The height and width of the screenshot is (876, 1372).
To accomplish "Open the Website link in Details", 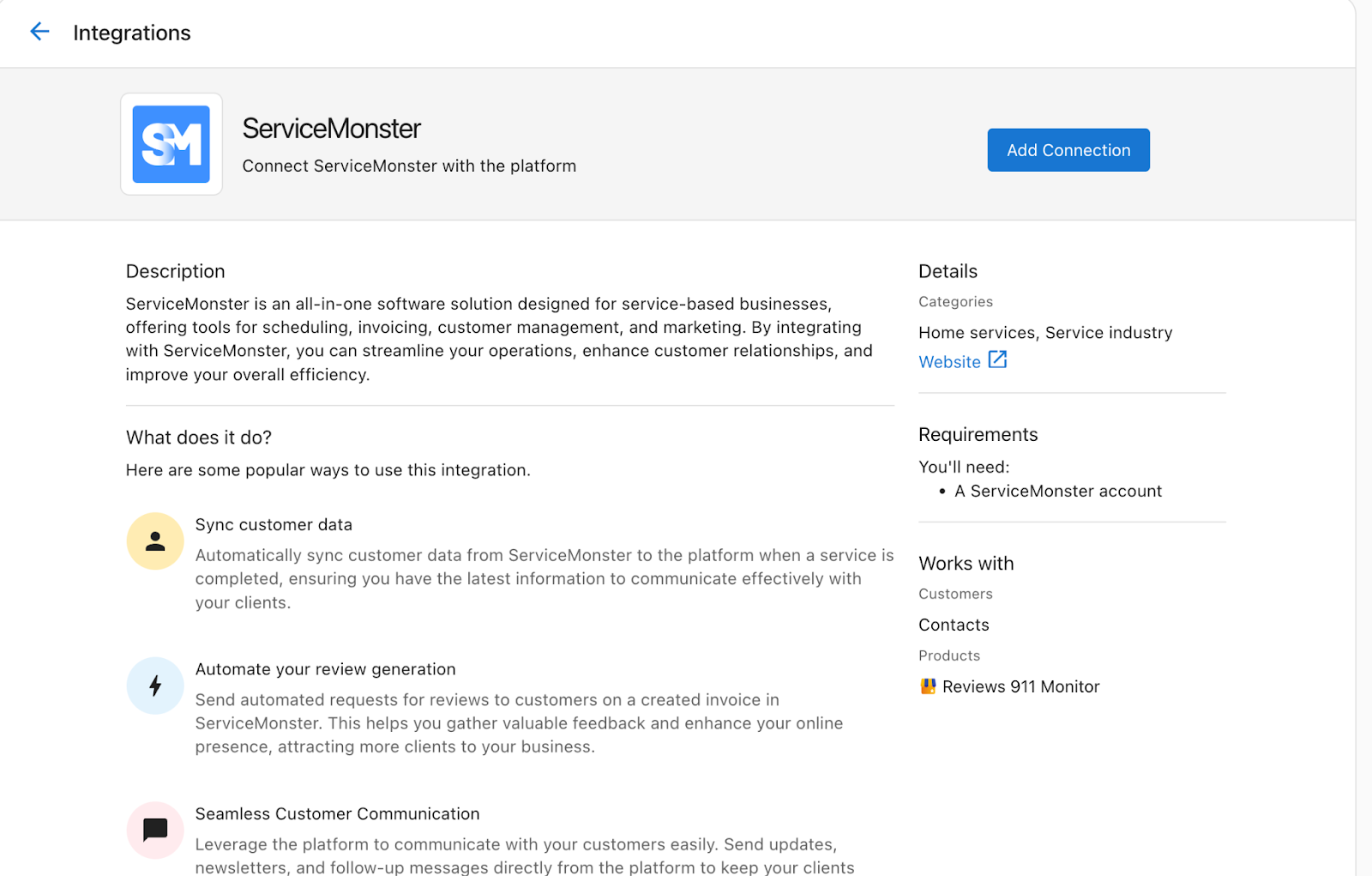I will pos(949,362).
